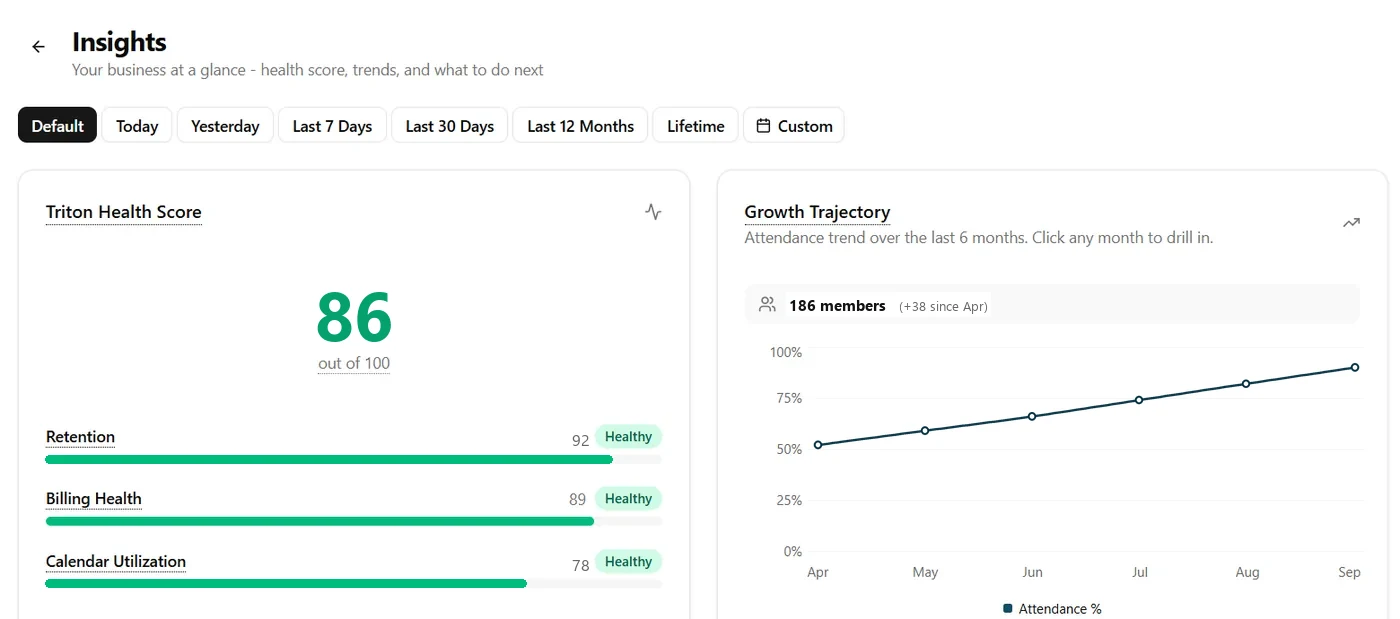Viewport: 1400px width, 619px height.
Task: Click the Retention progress bar
Action: coord(354,459)
